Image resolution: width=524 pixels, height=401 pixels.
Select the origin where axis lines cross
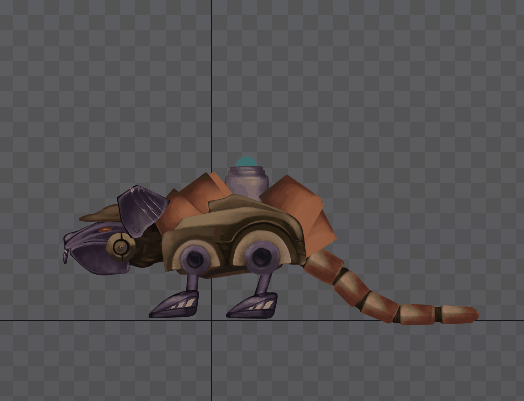pyautogui.click(x=212, y=320)
